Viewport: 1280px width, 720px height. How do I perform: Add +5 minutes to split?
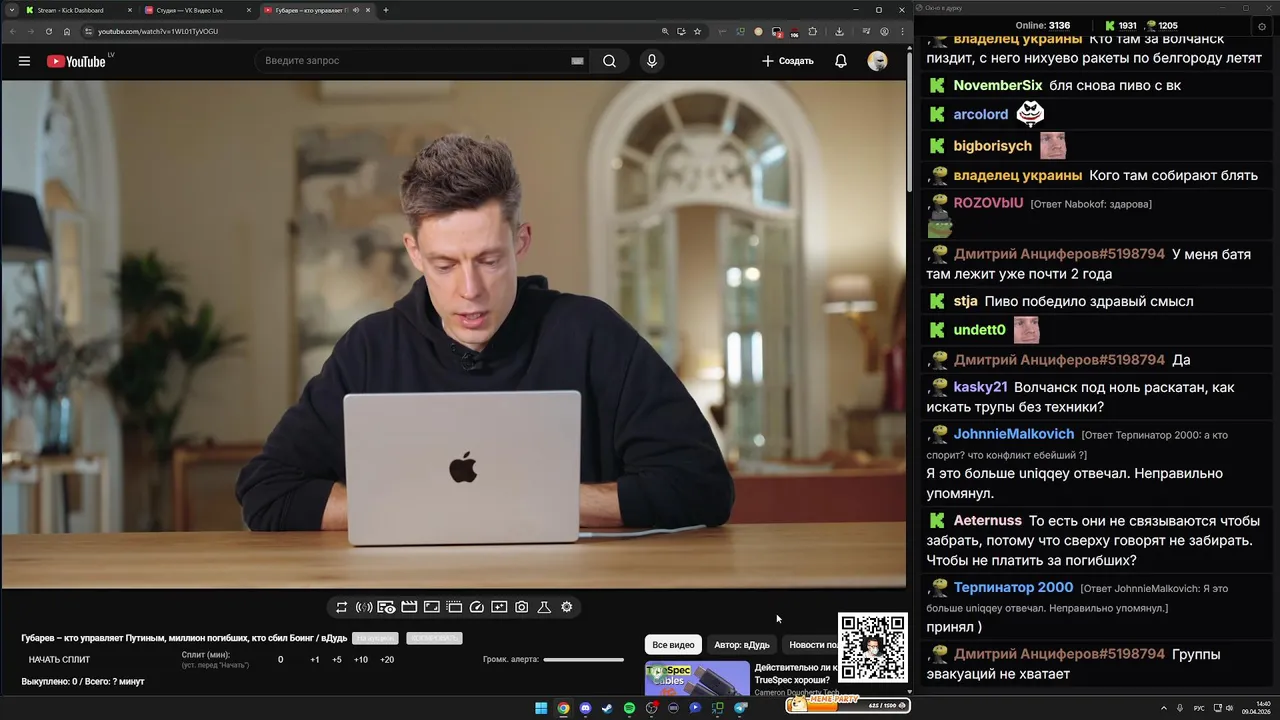pyautogui.click(x=337, y=660)
